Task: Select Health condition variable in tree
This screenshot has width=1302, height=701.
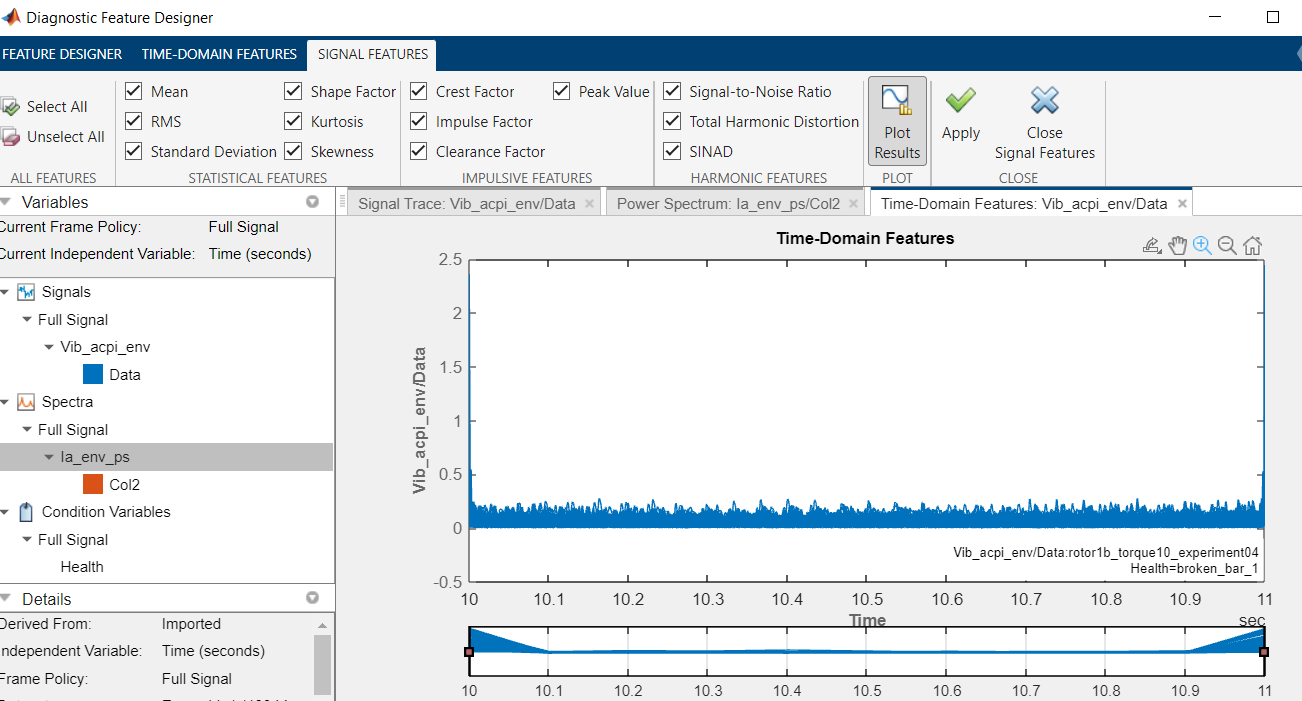Action: coord(82,567)
